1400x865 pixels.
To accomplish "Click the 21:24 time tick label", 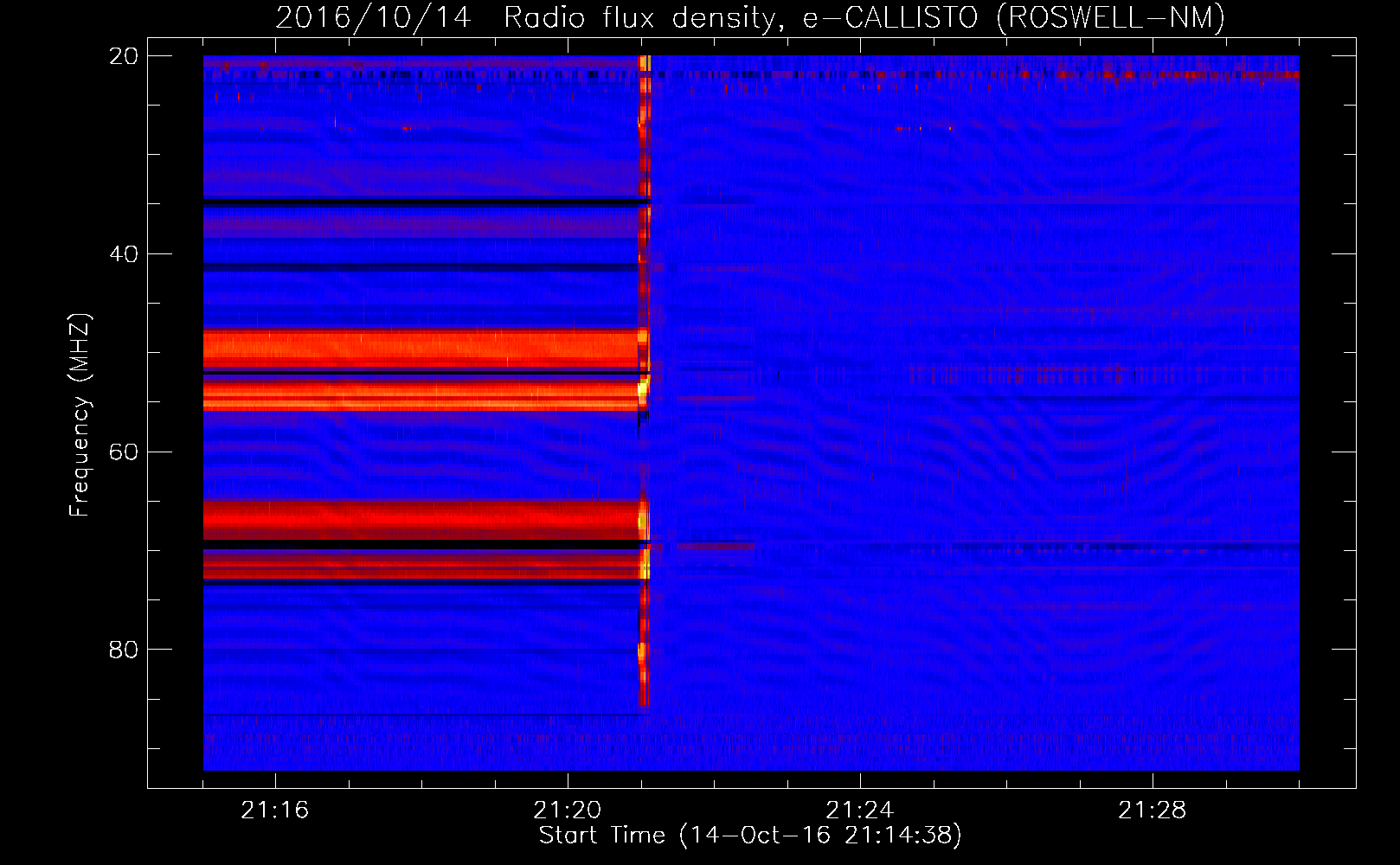I will click(x=859, y=811).
